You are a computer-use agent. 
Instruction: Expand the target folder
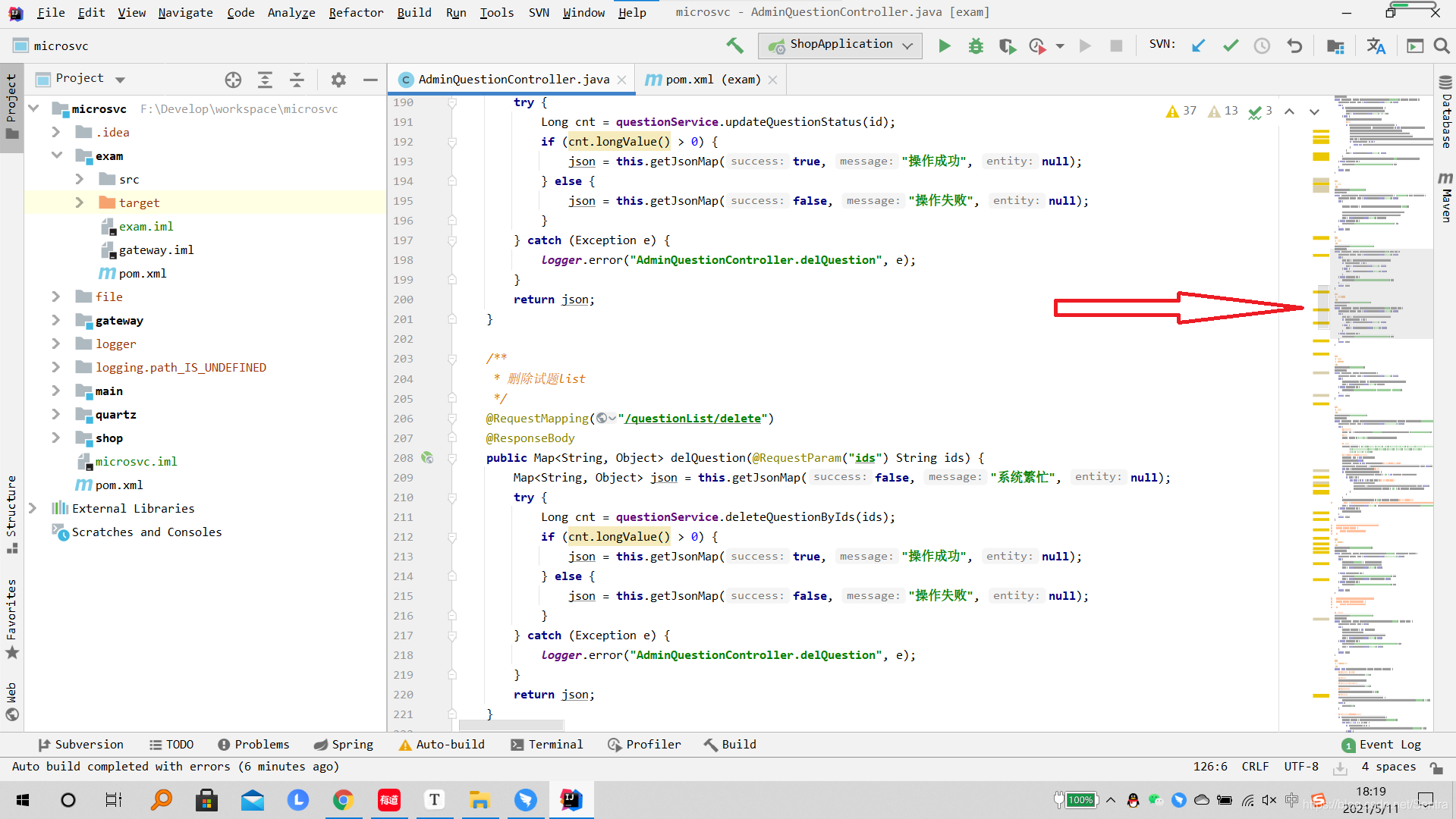pos(80,202)
